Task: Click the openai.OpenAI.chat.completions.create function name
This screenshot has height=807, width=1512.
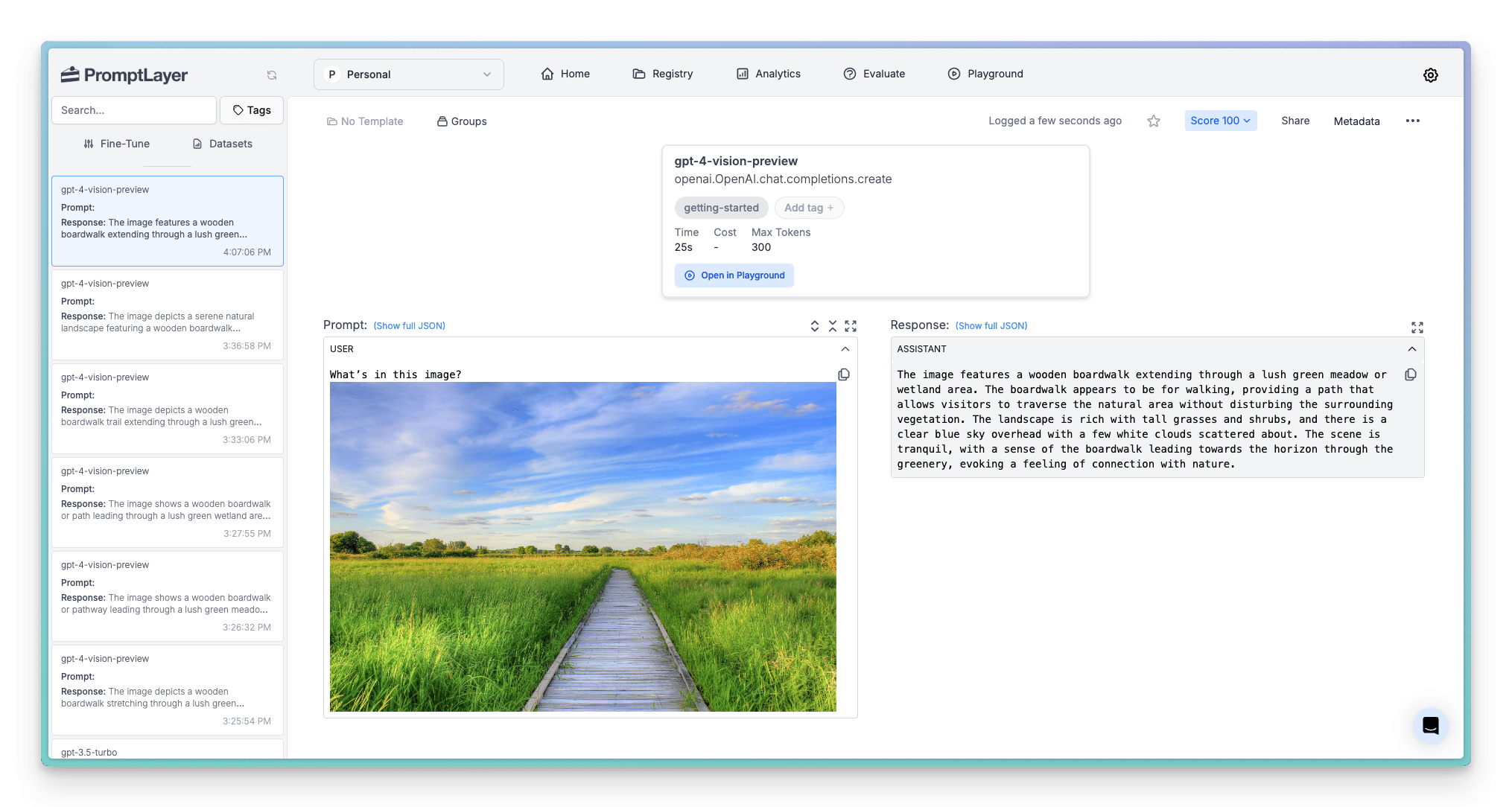Action: click(x=783, y=179)
